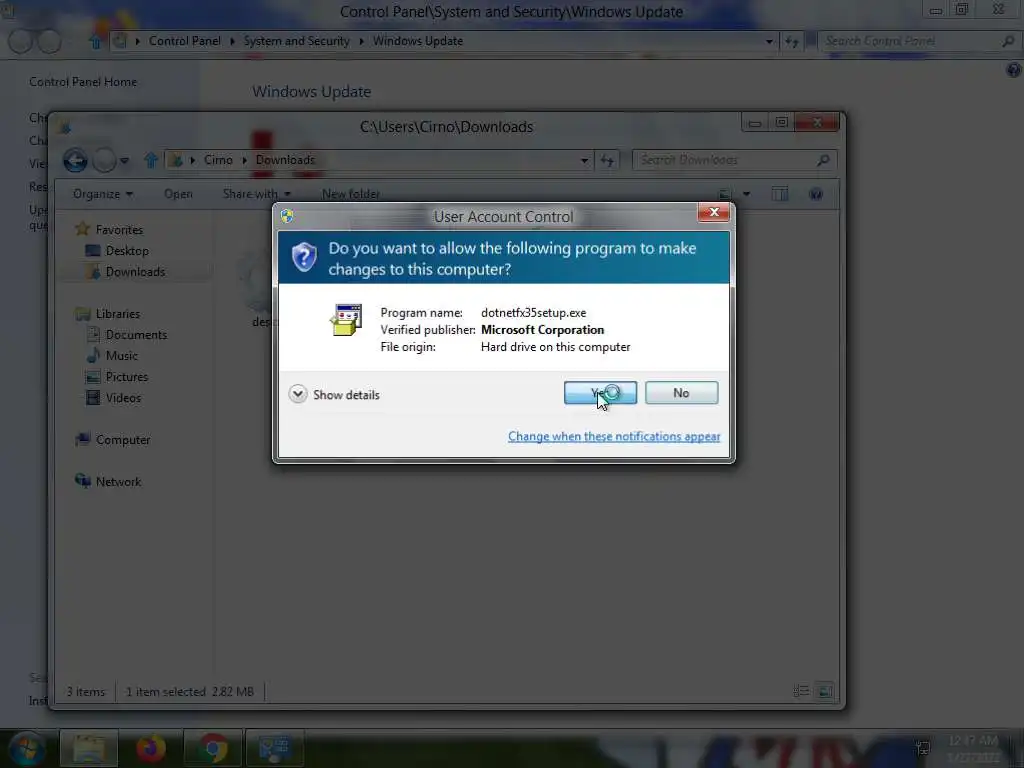The height and width of the screenshot is (768, 1024).
Task: Decline the UAC prompt with No
Action: [x=681, y=393]
